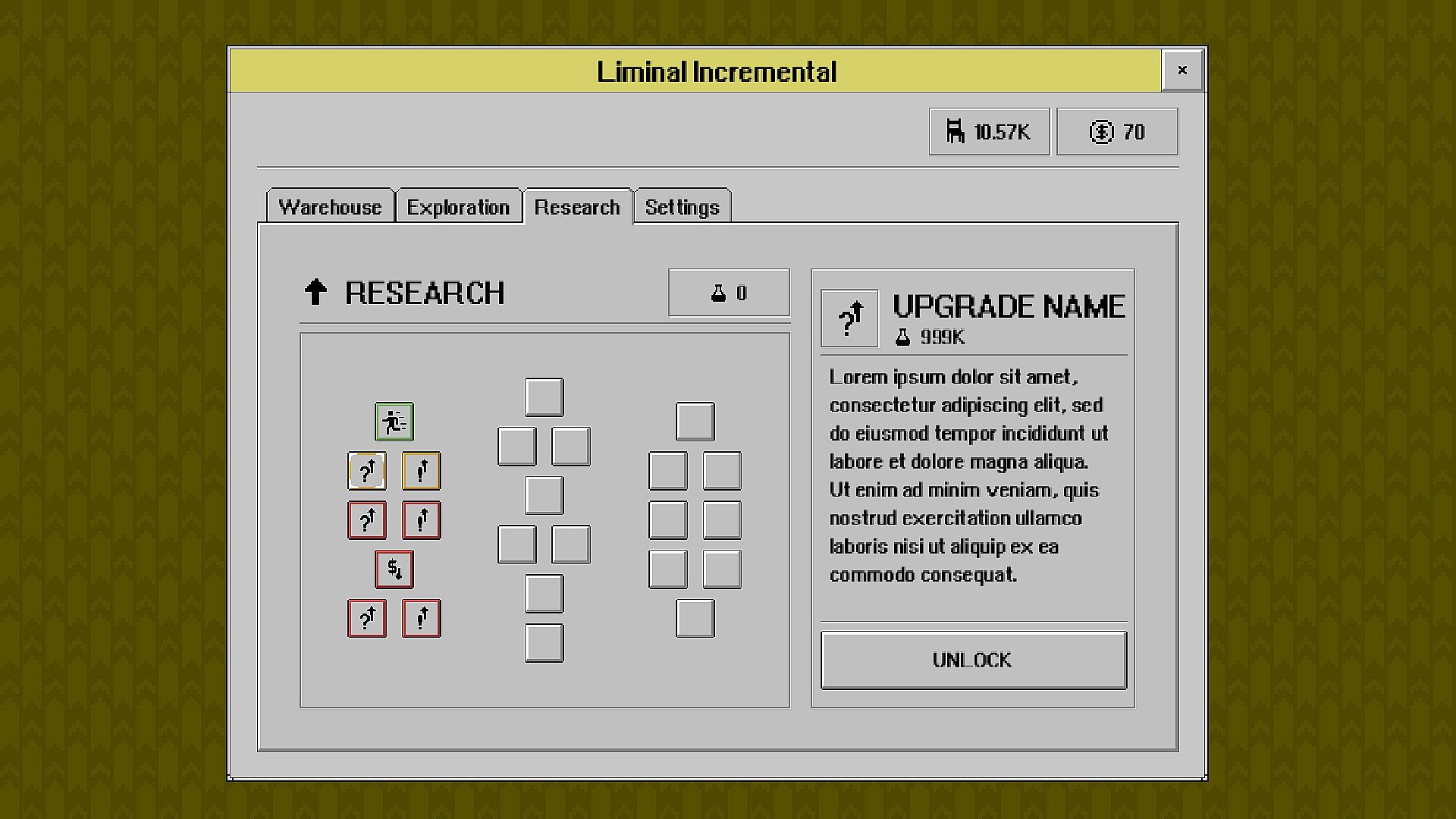Click right slot of right tree's last pair

[x=722, y=570]
